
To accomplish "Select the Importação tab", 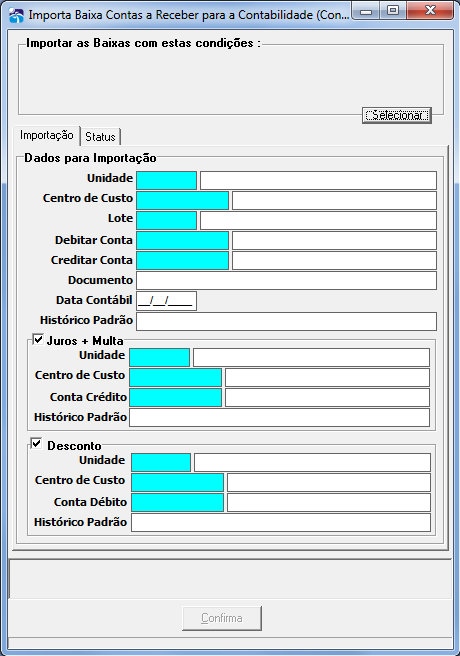I will coord(46,136).
